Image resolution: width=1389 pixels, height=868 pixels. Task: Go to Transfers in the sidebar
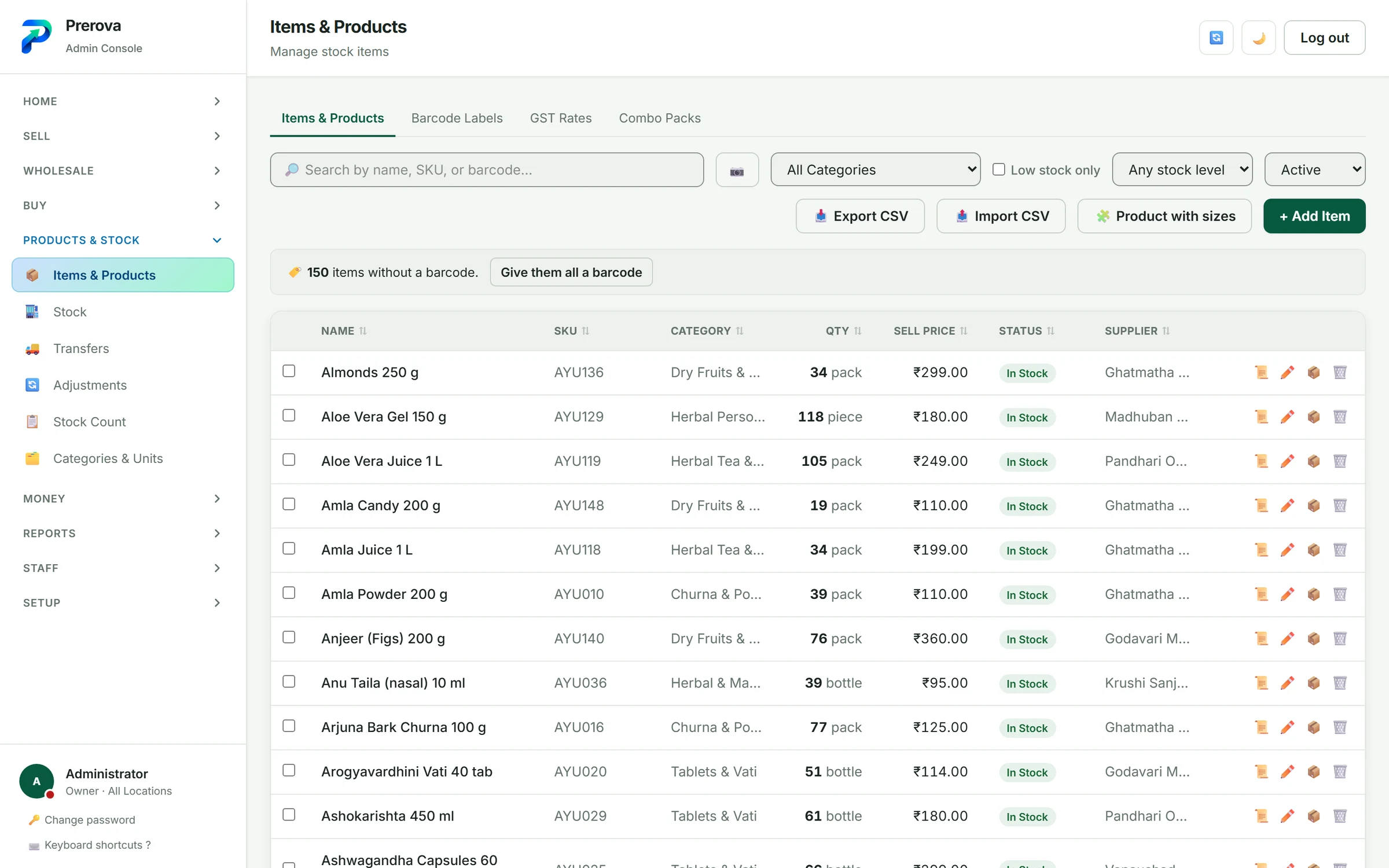123,348
